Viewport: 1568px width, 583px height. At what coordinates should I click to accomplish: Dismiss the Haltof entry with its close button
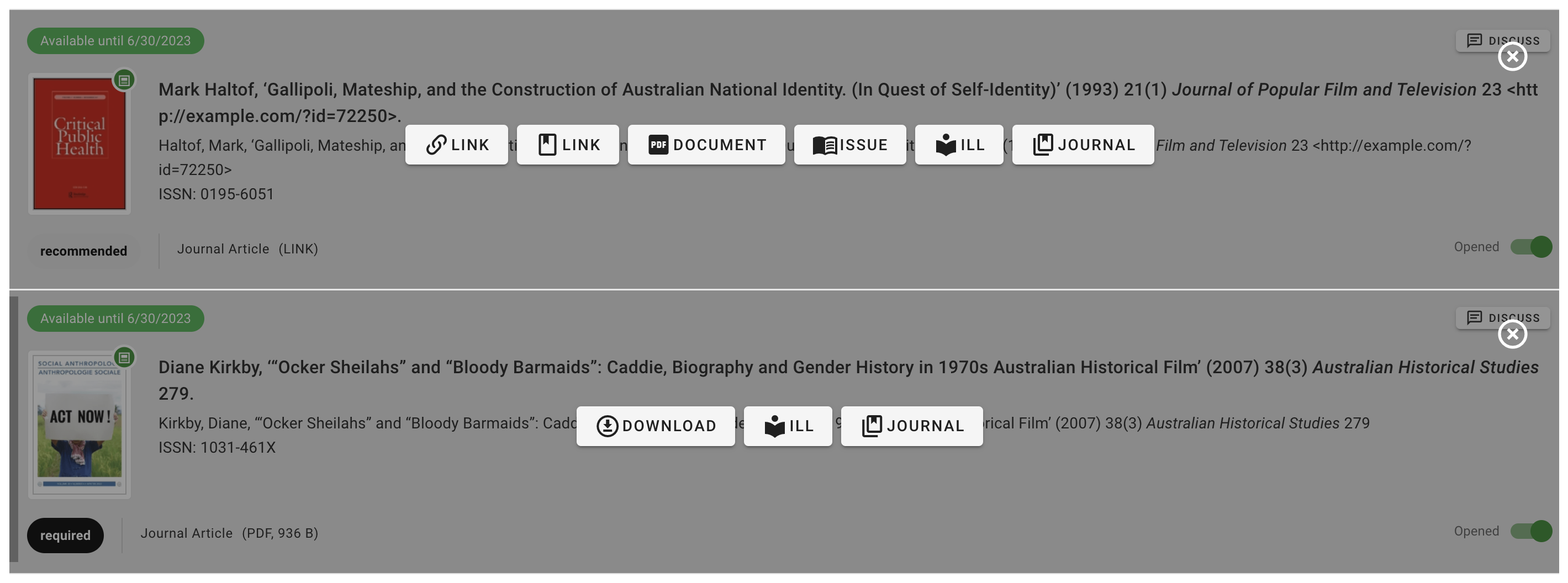pyautogui.click(x=1513, y=57)
